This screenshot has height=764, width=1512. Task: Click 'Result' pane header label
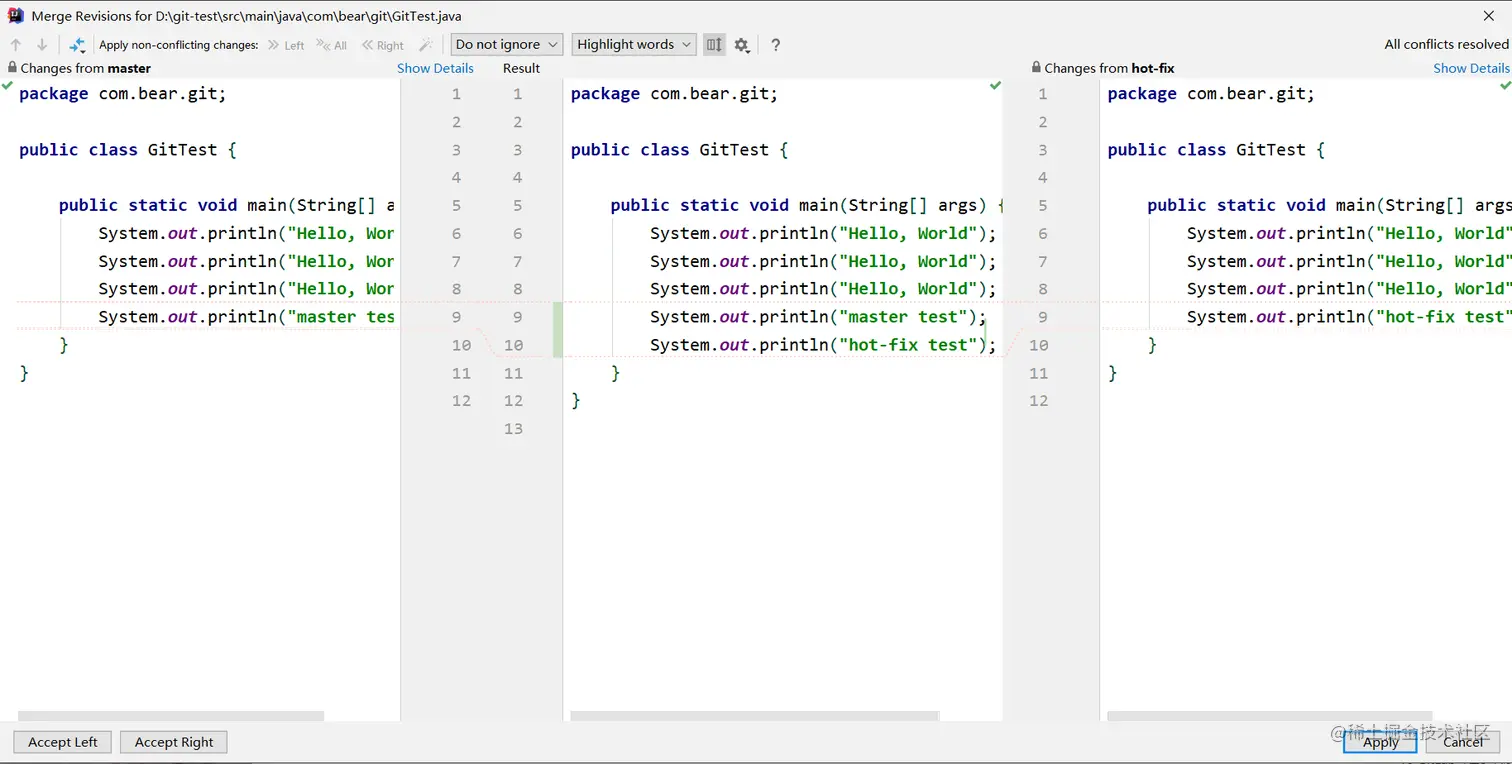[521, 68]
